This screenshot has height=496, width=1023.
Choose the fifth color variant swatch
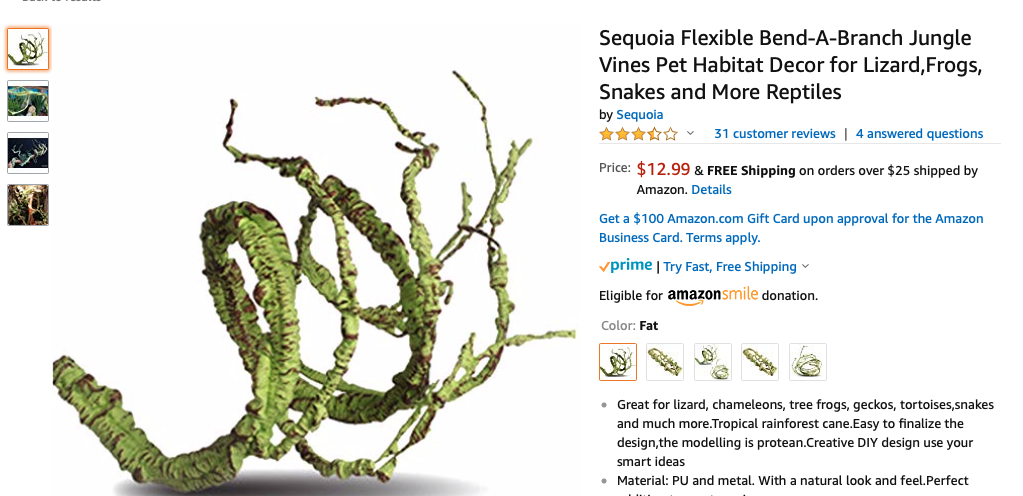pyautogui.click(x=808, y=362)
